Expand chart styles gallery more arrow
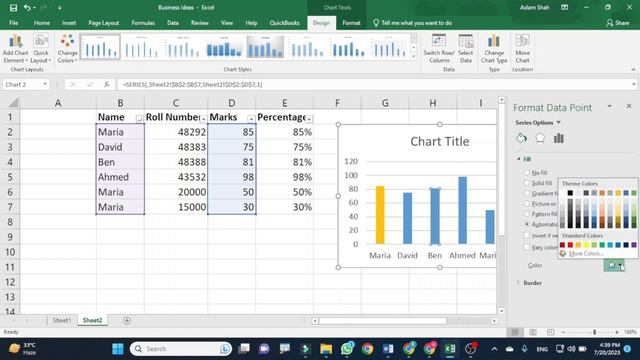This screenshot has width=640, height=360. click(x=413, y=57)
